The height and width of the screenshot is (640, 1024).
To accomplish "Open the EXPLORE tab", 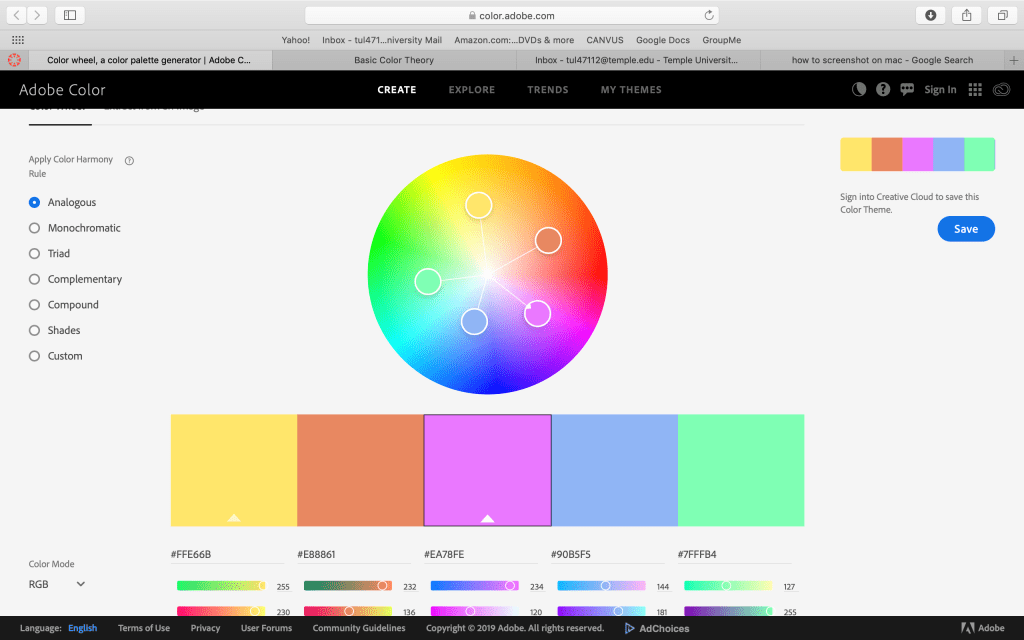I will pyautogui.click(x=471, y=90).
